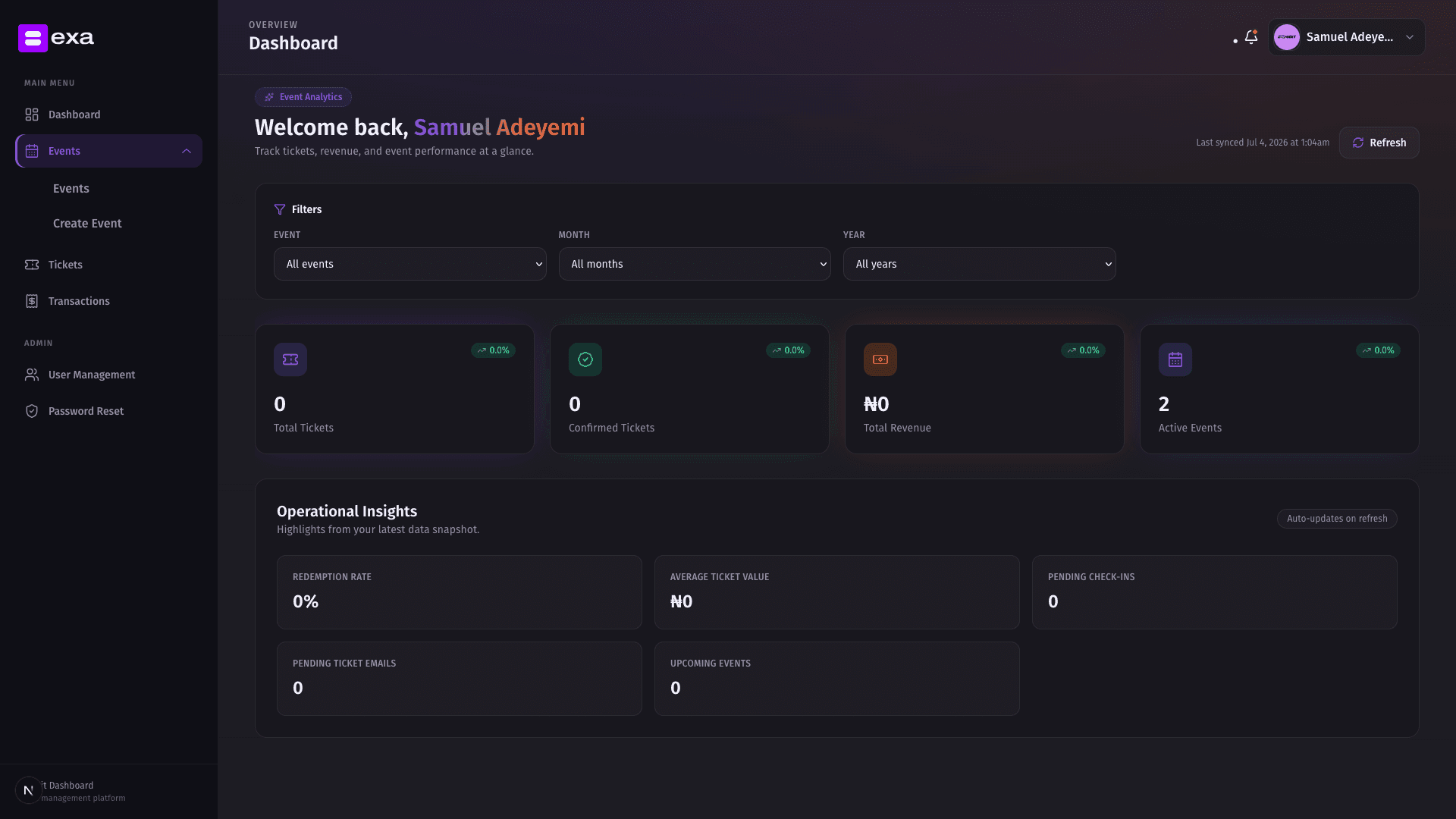Click the Pending Ticket Emails insight card
This screenshot has height=819, width=1456.
pos(460,679)
